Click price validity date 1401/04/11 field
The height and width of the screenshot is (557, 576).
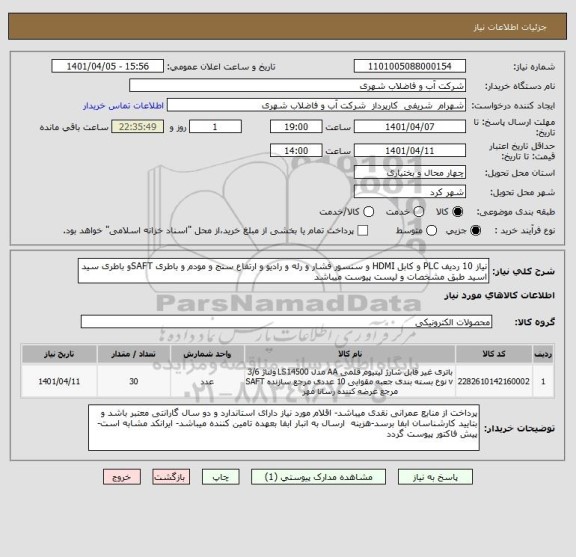410,151
